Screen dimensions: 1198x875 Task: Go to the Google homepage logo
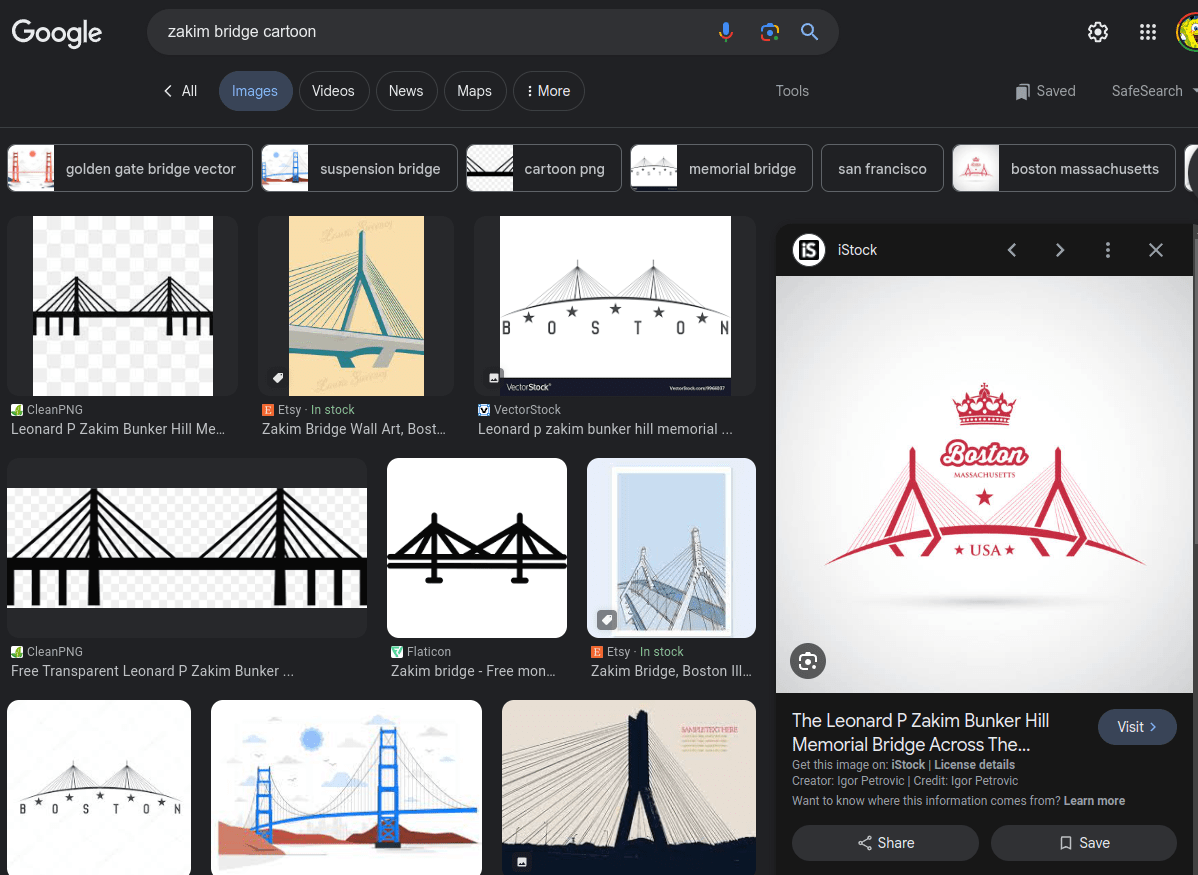point(57,33)
